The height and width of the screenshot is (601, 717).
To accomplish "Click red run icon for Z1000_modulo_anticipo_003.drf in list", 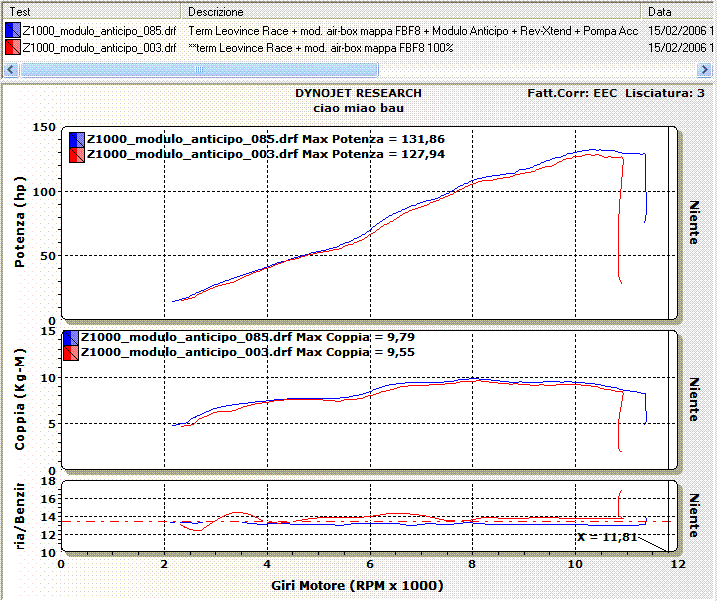I will [12, 47].
